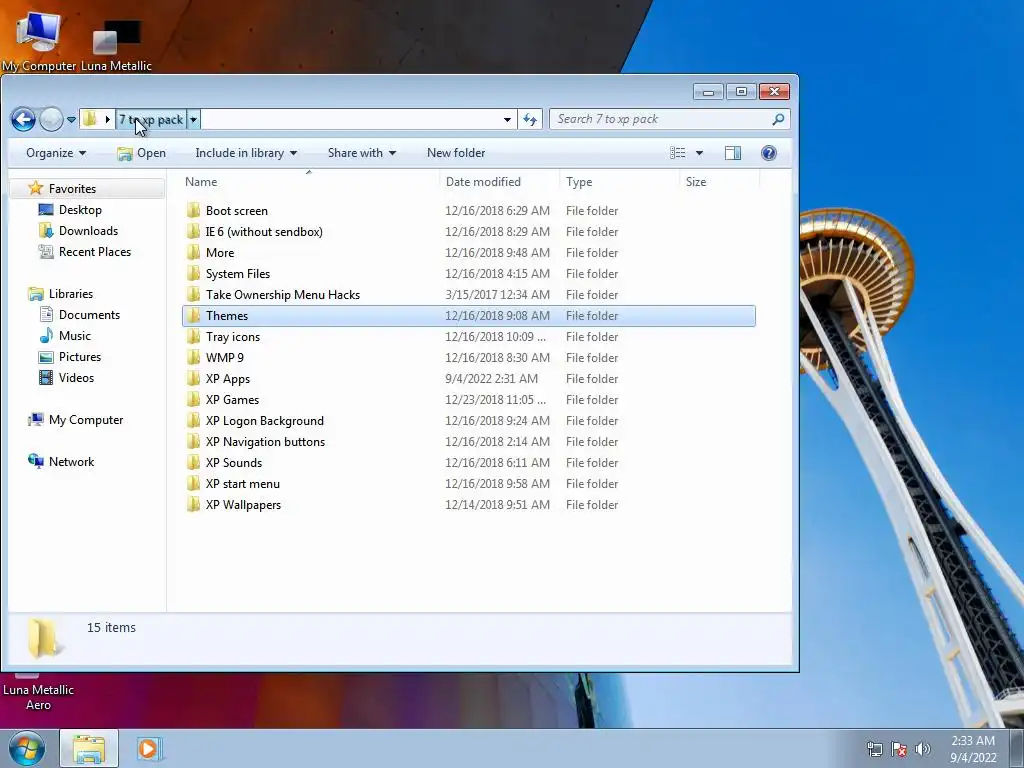Select the 'WMP 9' folder

(x=468, y=358)
